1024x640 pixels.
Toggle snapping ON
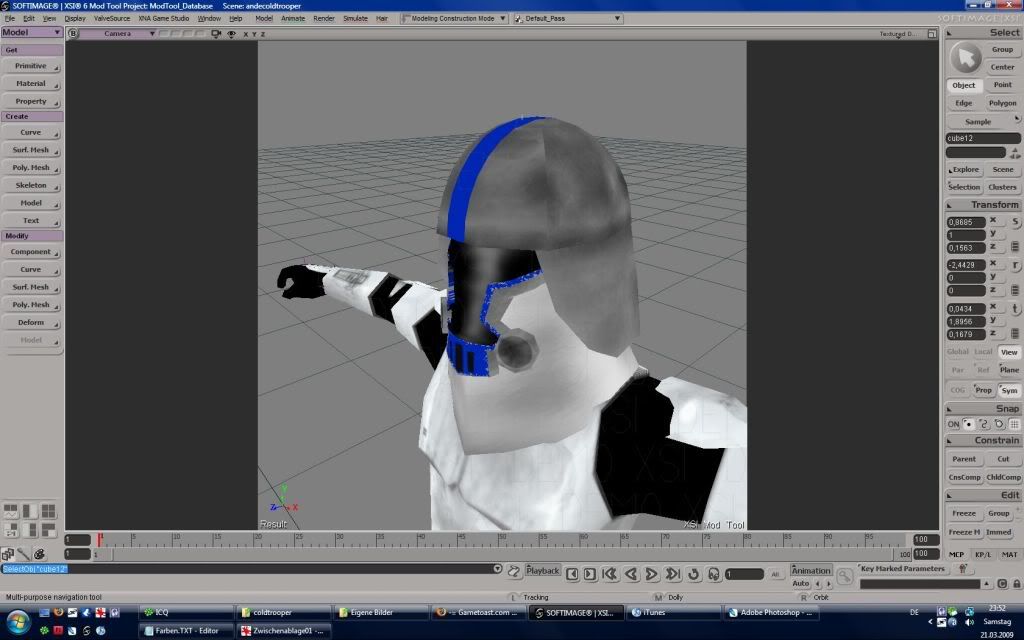click(953, 424)
